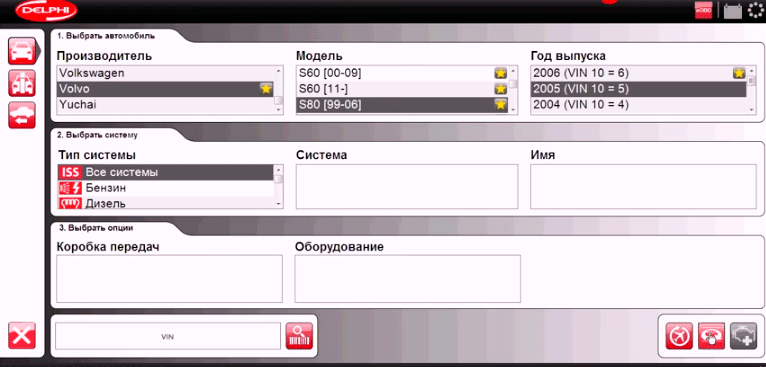Screen dimensions: 766x367
Task: Toggle favorite star on 2006 year
Action: [739, 73]
